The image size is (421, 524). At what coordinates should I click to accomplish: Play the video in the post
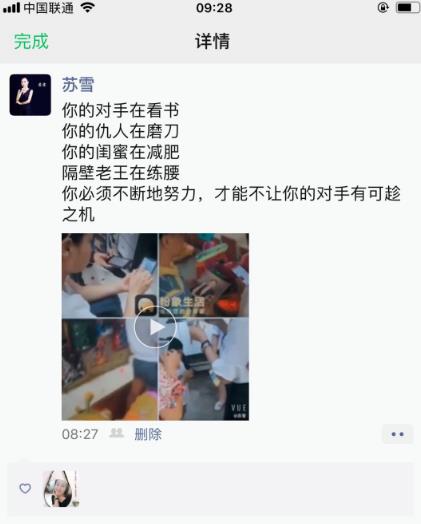point(155,327)
